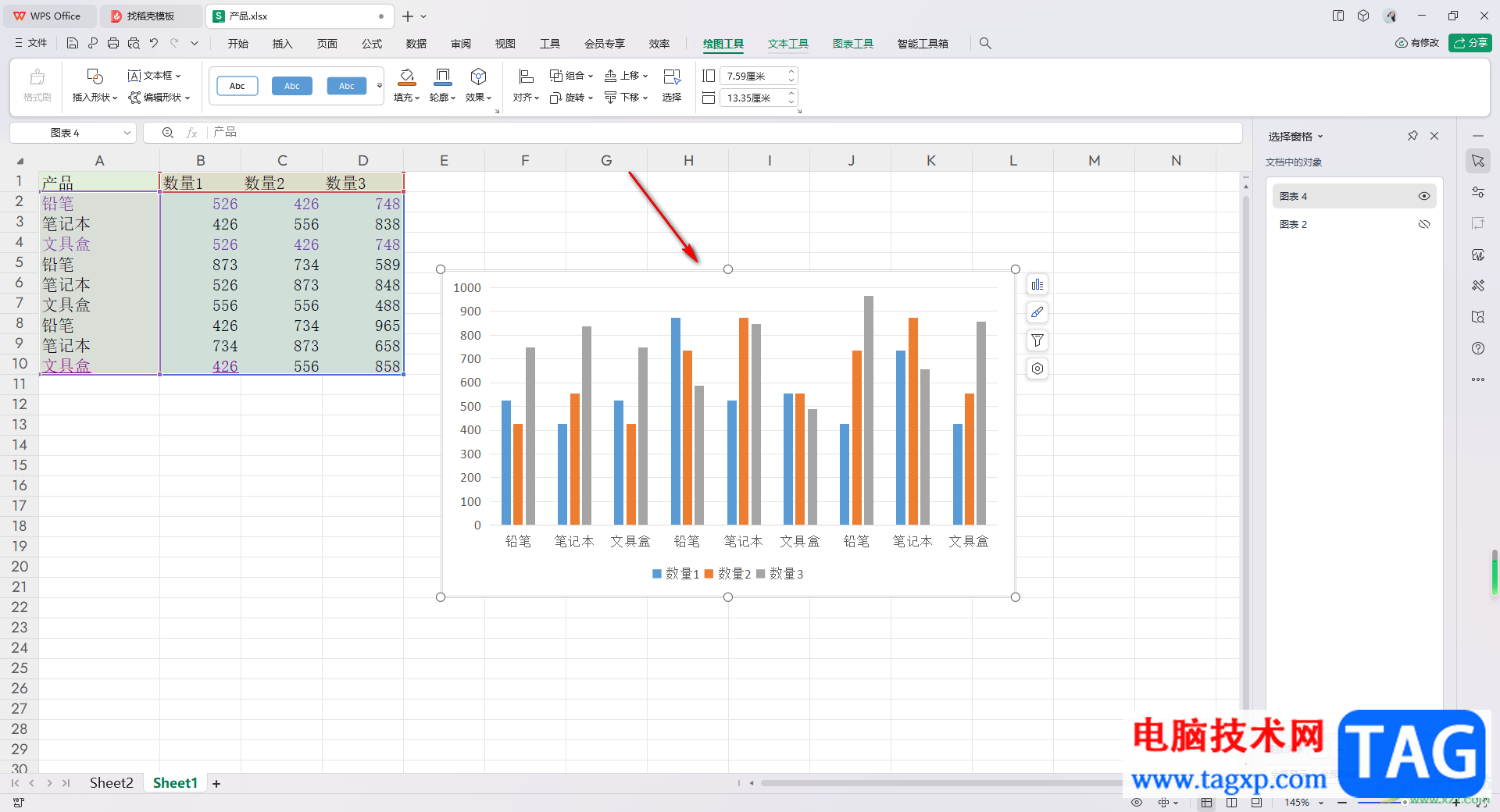Click the Select objects icon in ribbon
The height and width of the screenshot is (812, 1500).
pos(672,77)
